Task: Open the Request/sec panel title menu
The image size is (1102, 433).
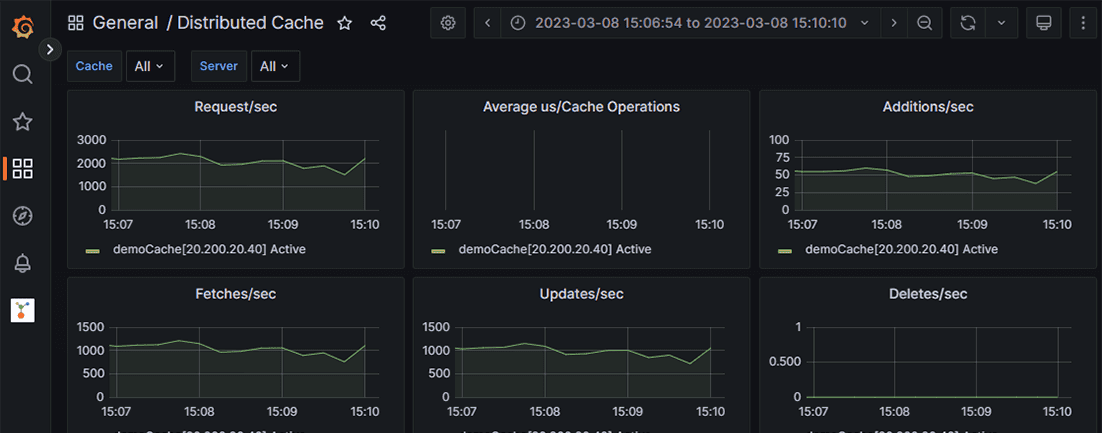Action: pyautogui.click(x=235, y=107)
